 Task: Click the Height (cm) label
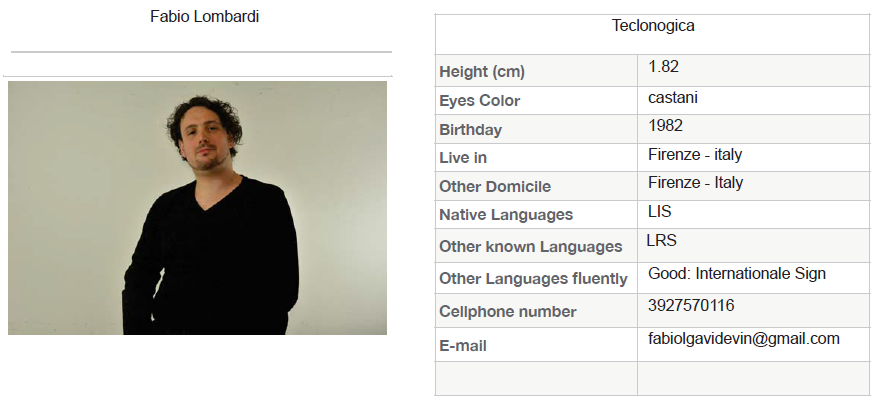[x=482, y=72]
